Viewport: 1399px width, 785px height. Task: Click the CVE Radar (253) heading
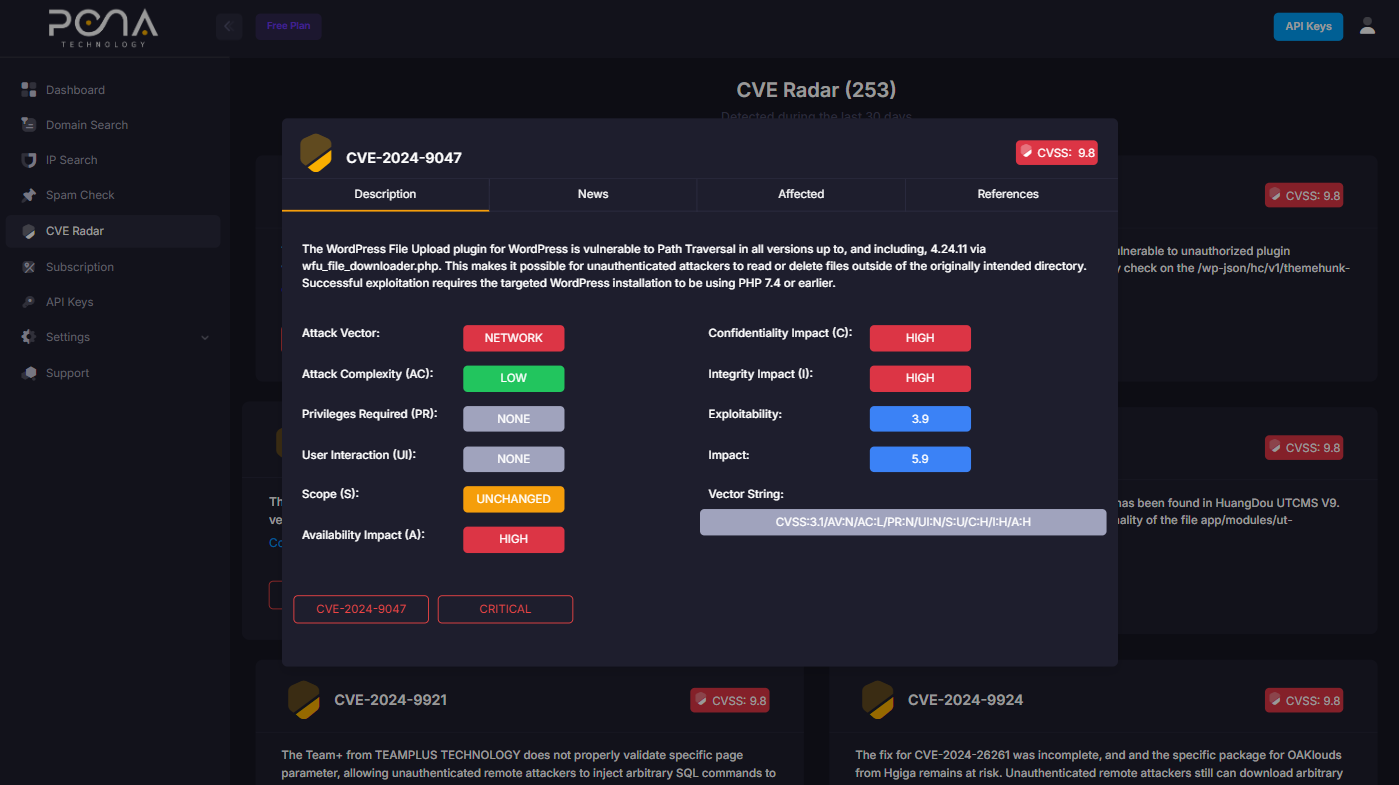pyautogui.click(x=816, y=90)
